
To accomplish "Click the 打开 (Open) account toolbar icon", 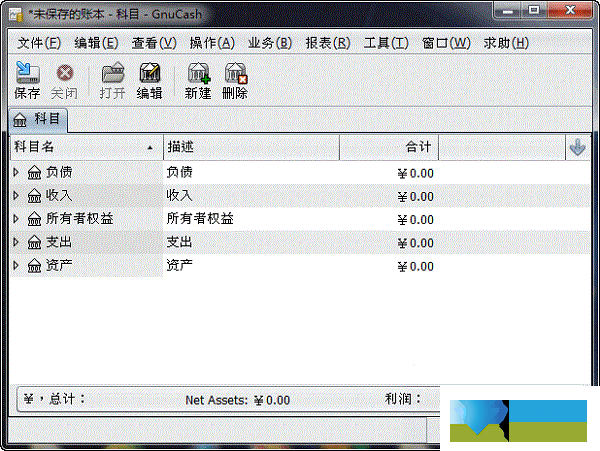I will (x=113, y=72).
